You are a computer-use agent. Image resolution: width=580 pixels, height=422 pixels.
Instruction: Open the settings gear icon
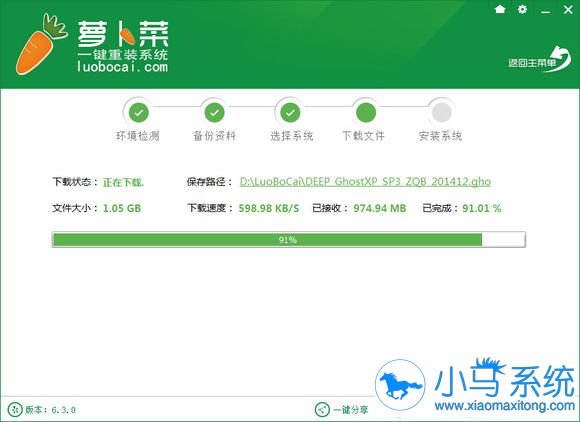point(522,9)
